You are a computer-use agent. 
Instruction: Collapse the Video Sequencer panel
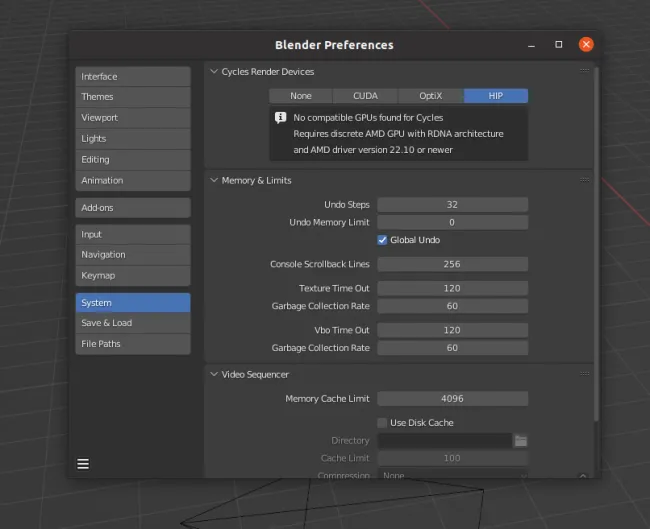tap(214, 374)
